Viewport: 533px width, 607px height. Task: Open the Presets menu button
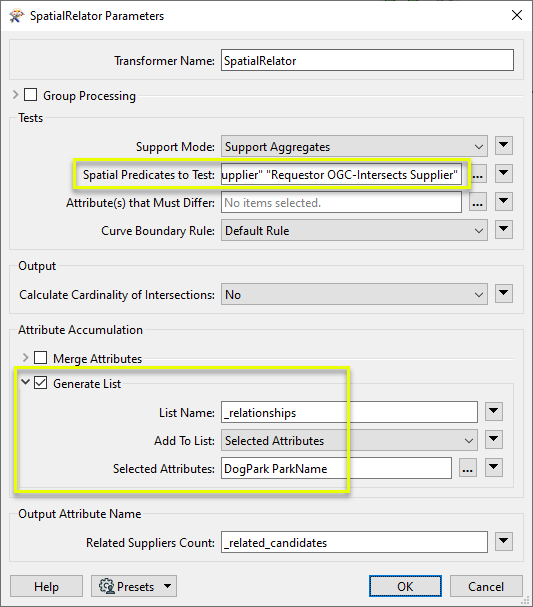[134, 586]
